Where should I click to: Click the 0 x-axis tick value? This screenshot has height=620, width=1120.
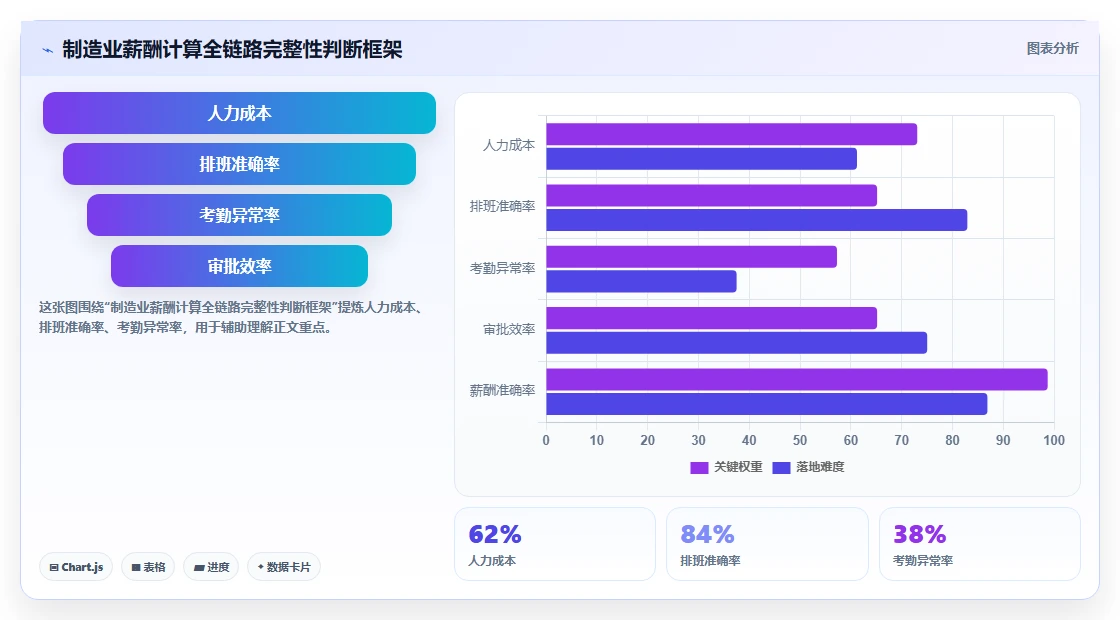(x=546, y=441)
